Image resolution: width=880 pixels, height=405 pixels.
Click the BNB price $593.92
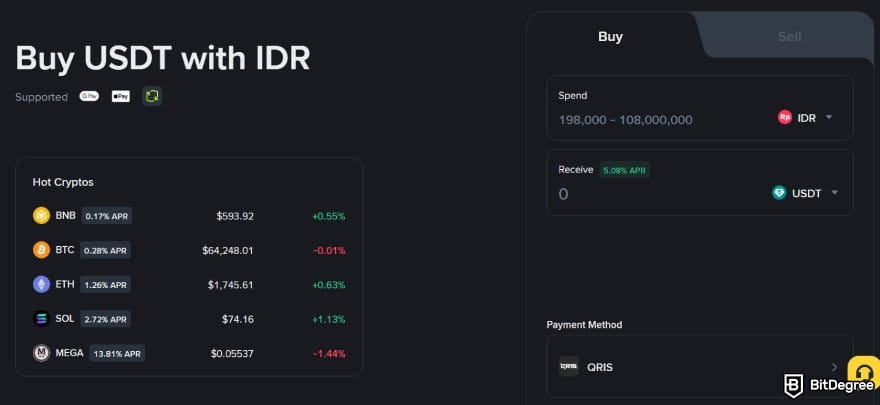click(x=235, y=216)
